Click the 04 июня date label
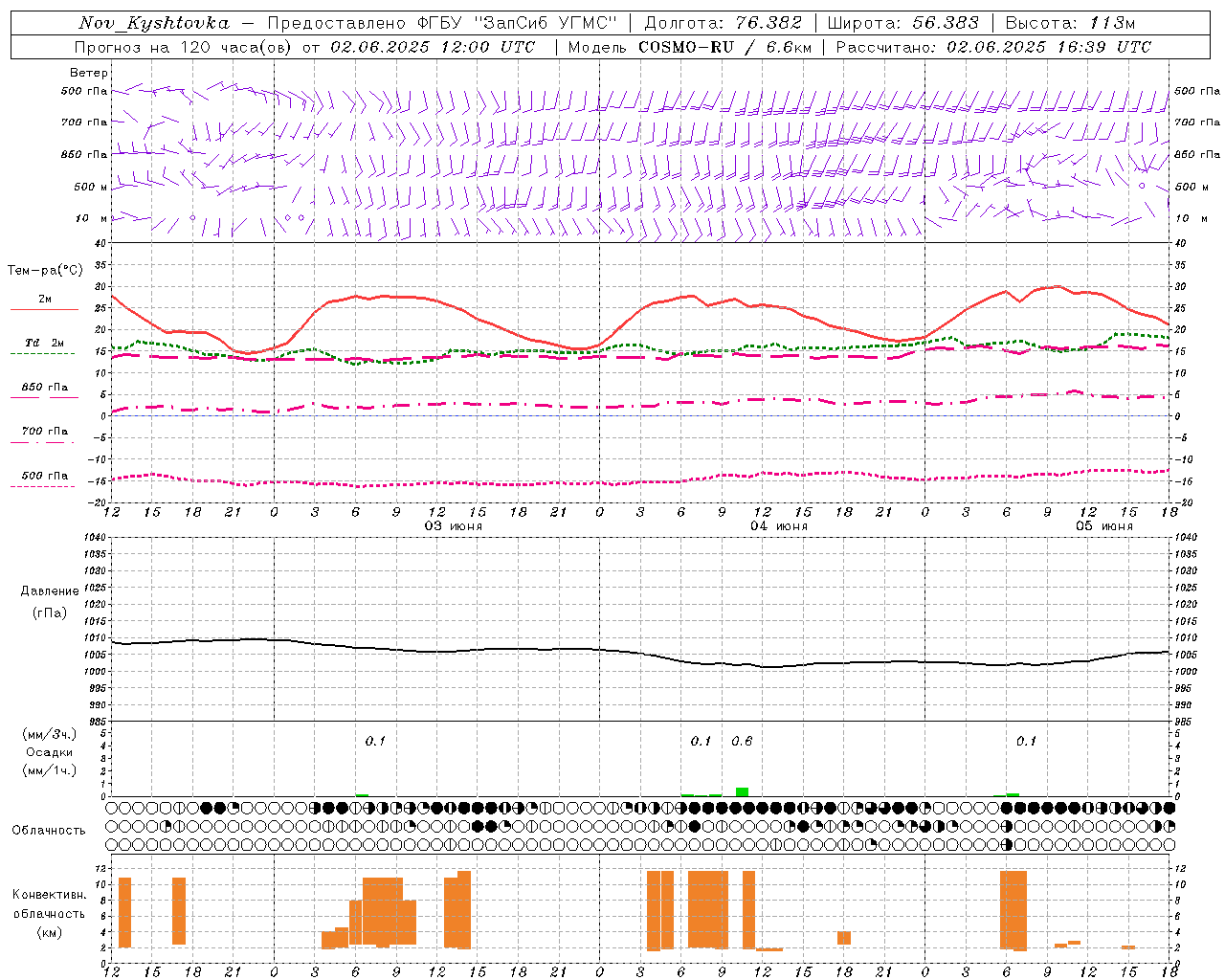1225x980 pixels. 779,526
